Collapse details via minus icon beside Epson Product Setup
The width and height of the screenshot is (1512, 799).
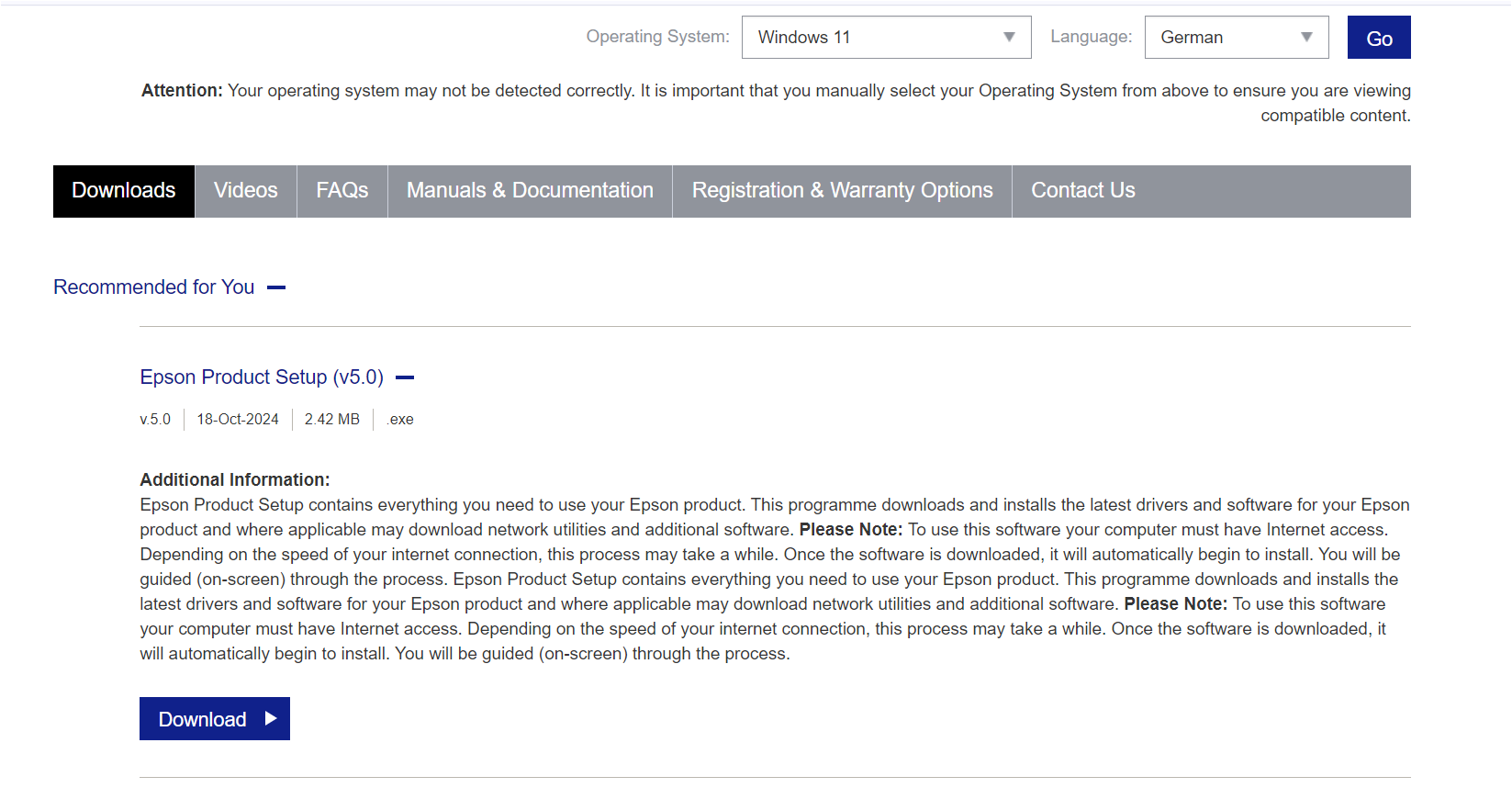tap(405, 377)
